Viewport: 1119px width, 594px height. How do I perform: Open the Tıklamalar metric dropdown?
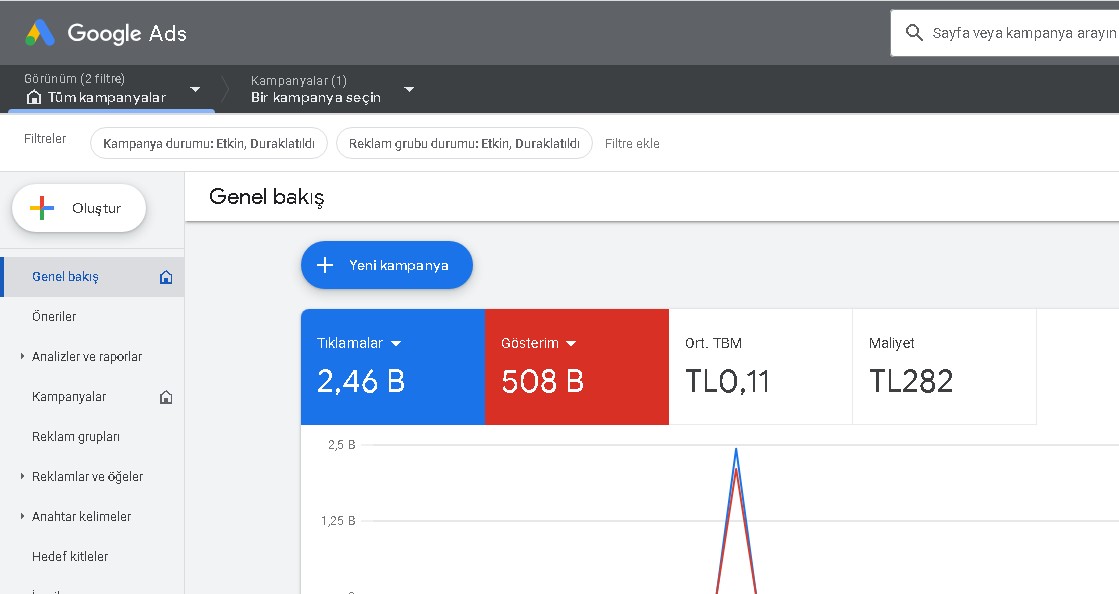coord(396,343)
